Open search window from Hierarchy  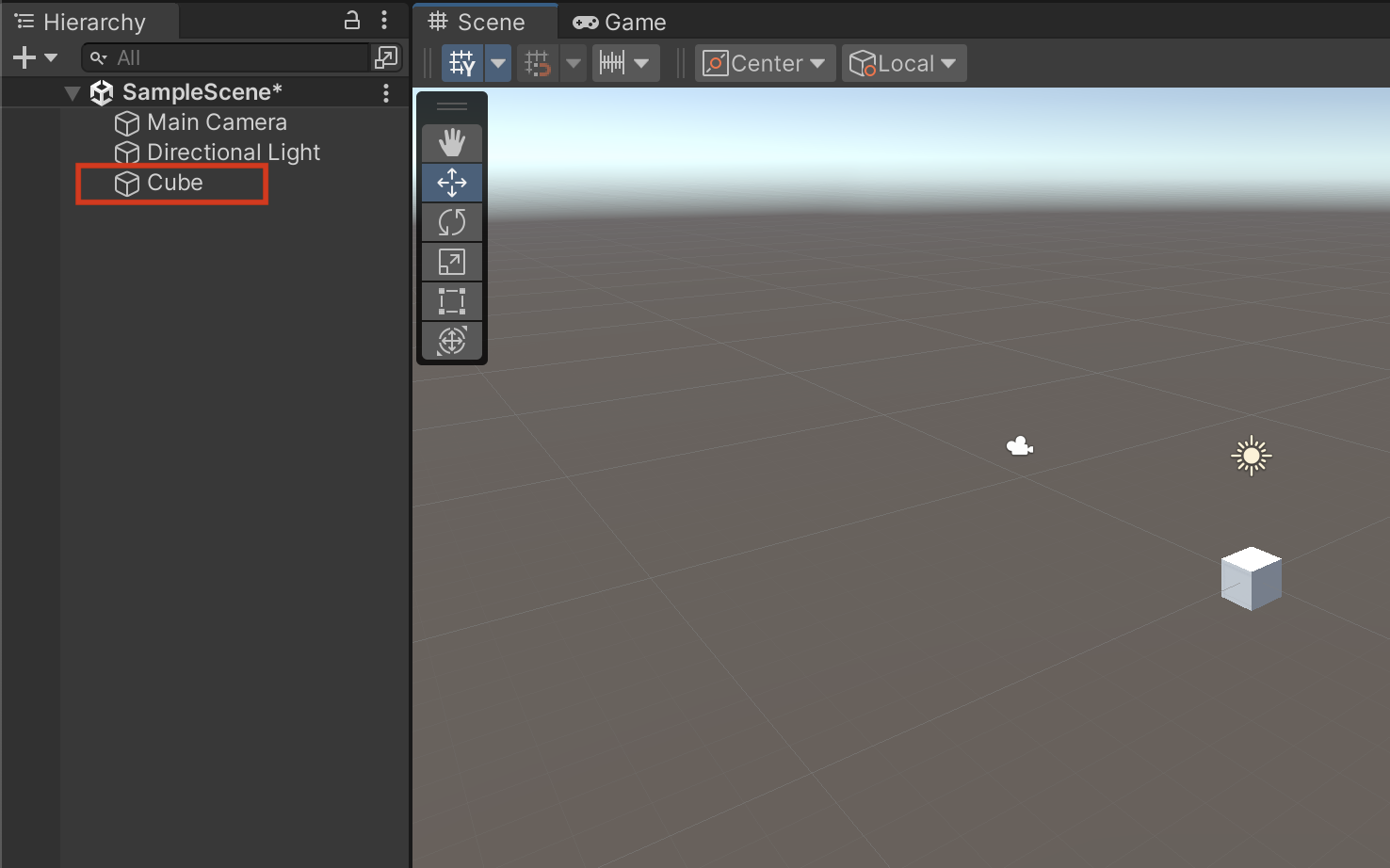click(386, 57)
